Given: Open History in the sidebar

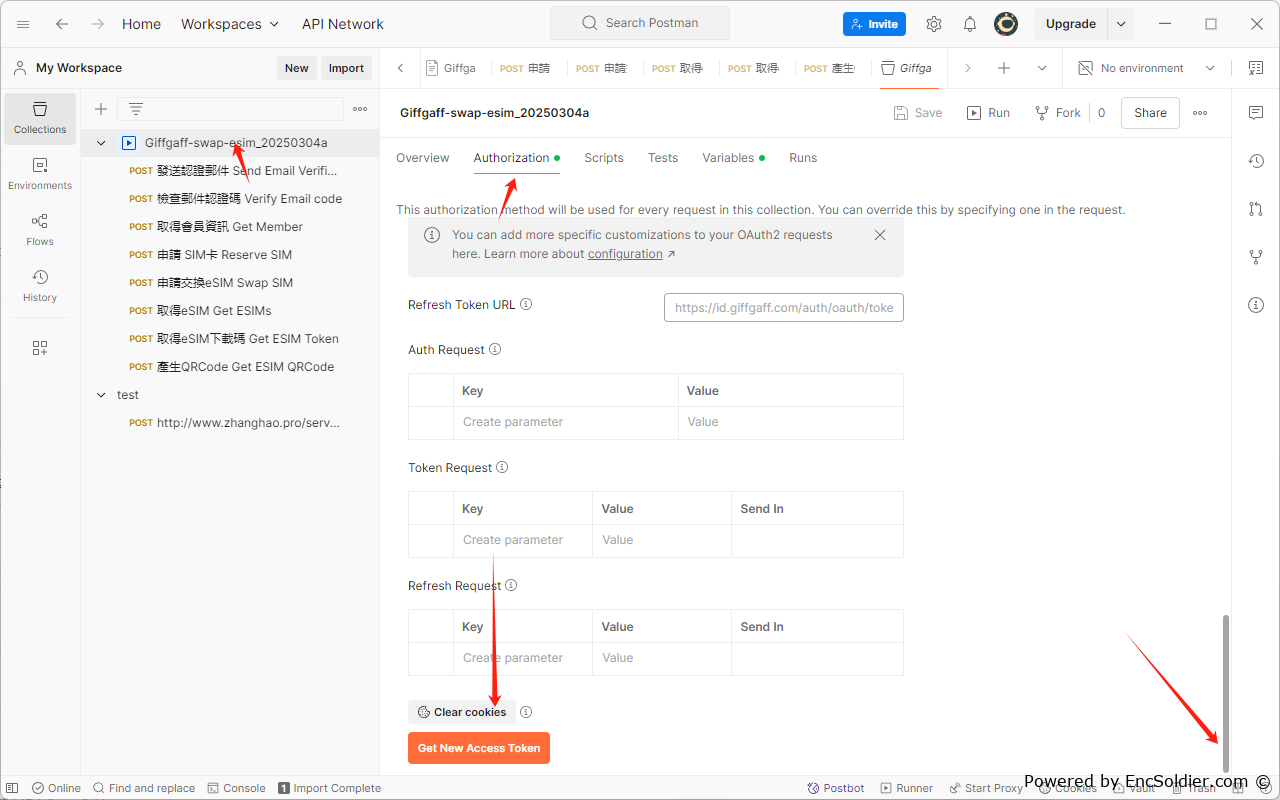Looking at the screenshot, I should pos(40,287).
